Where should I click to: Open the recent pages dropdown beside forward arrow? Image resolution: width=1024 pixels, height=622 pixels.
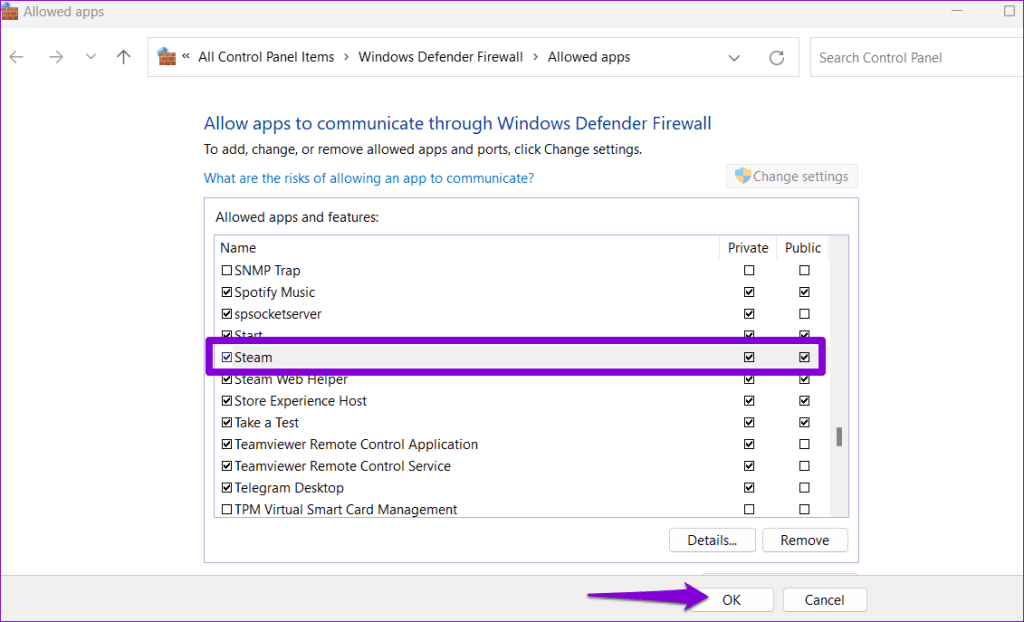[90, 57]
